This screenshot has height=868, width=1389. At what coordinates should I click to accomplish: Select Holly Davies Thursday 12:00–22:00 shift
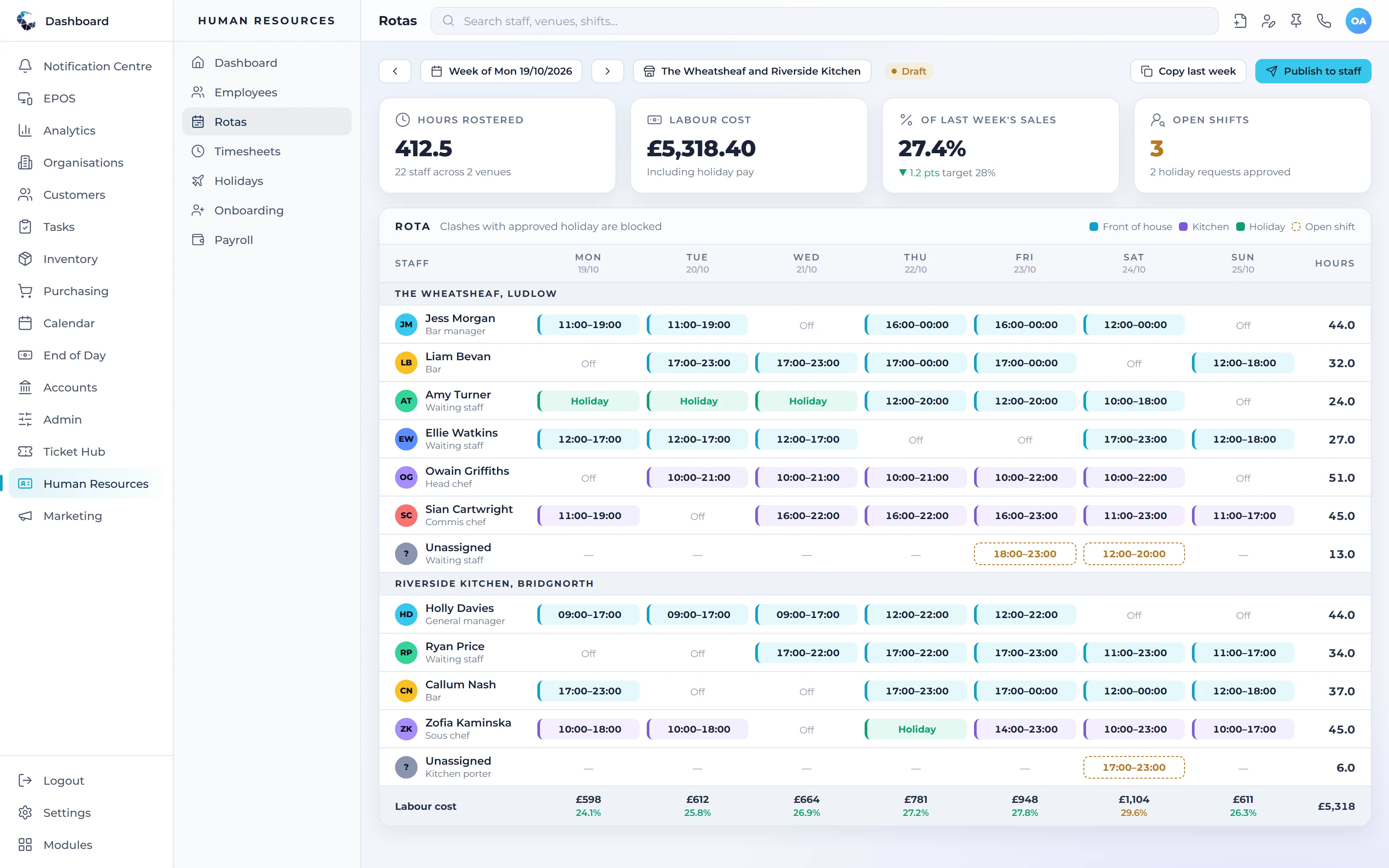coord(915,614)
